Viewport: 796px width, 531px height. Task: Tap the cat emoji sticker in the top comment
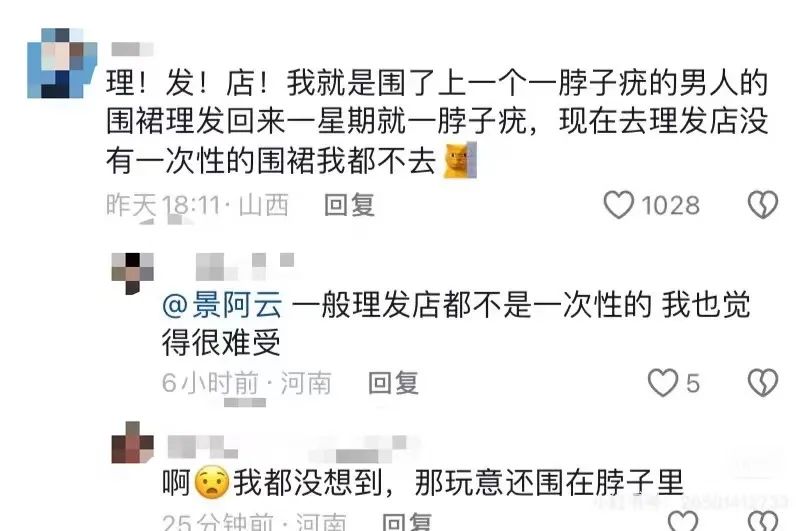[460, 160]
